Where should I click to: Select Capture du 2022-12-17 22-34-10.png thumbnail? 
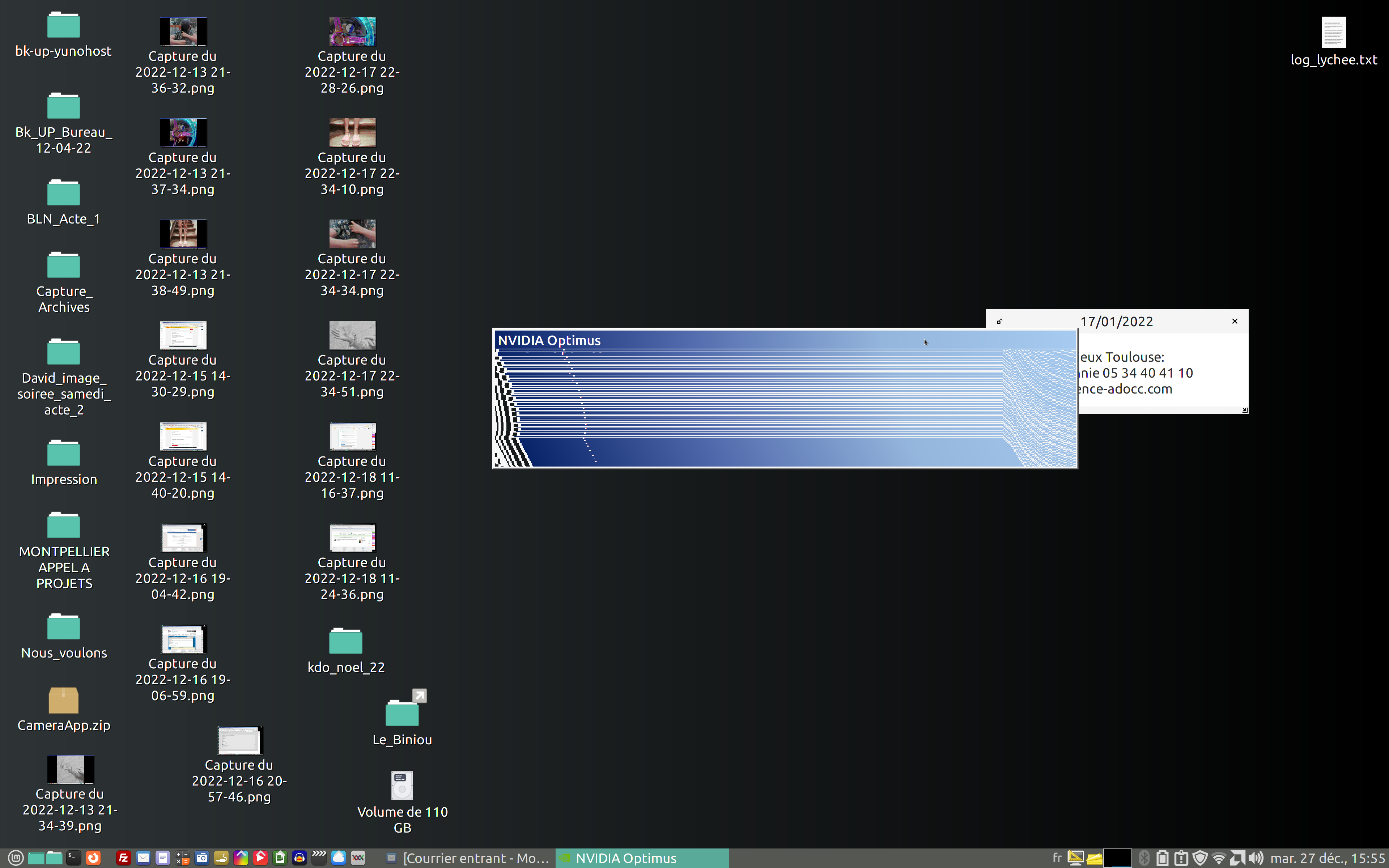click(352, 133)
